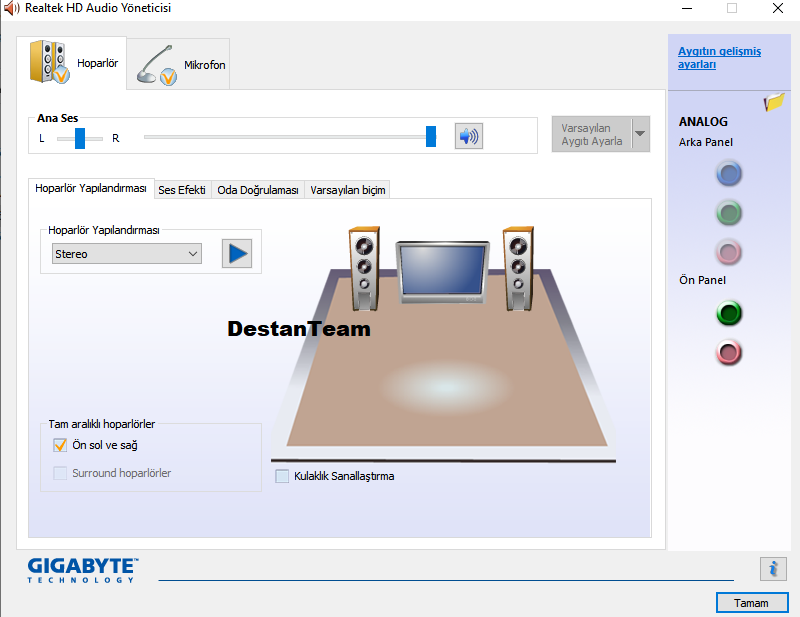Click the green Ön Panel headphone jack
The image size is (800, 617).
tap(728, 313)
